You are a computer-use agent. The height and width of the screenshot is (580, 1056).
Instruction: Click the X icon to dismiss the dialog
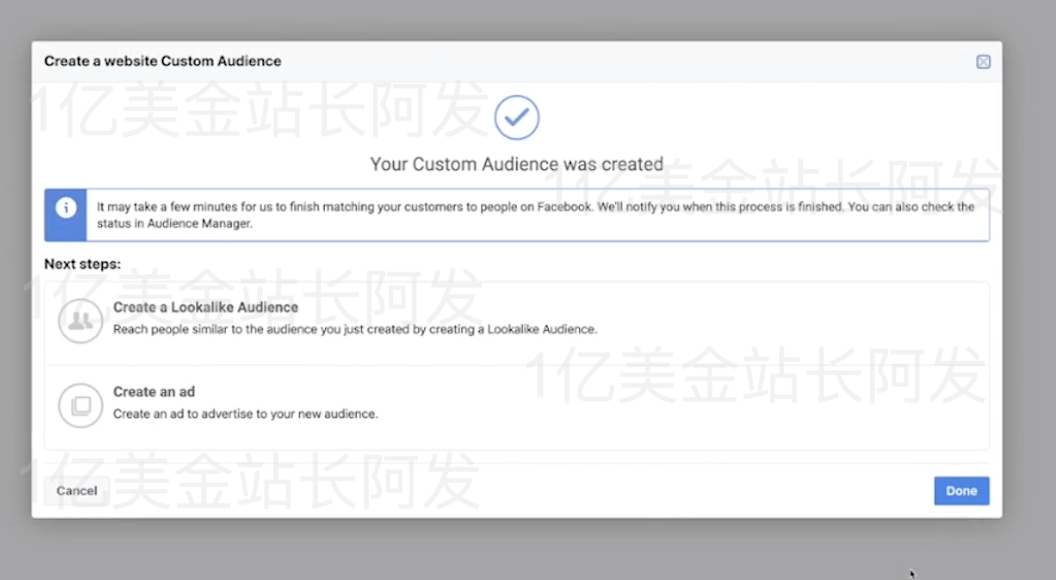click(x=983, y=61)
